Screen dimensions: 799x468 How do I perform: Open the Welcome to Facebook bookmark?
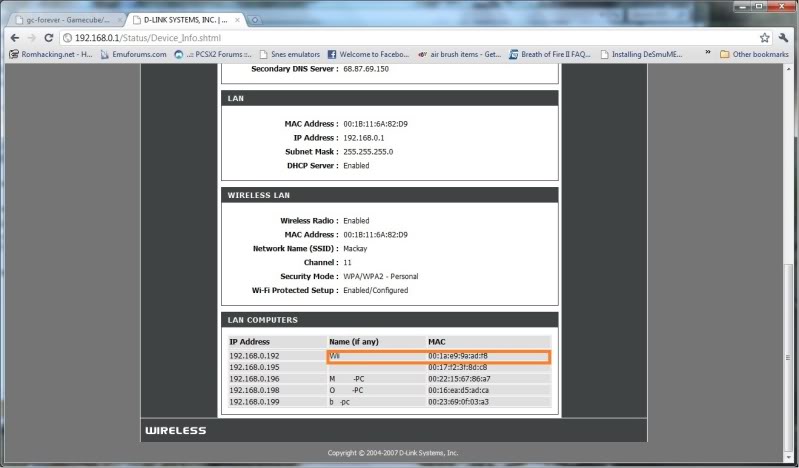click(368, 54)
